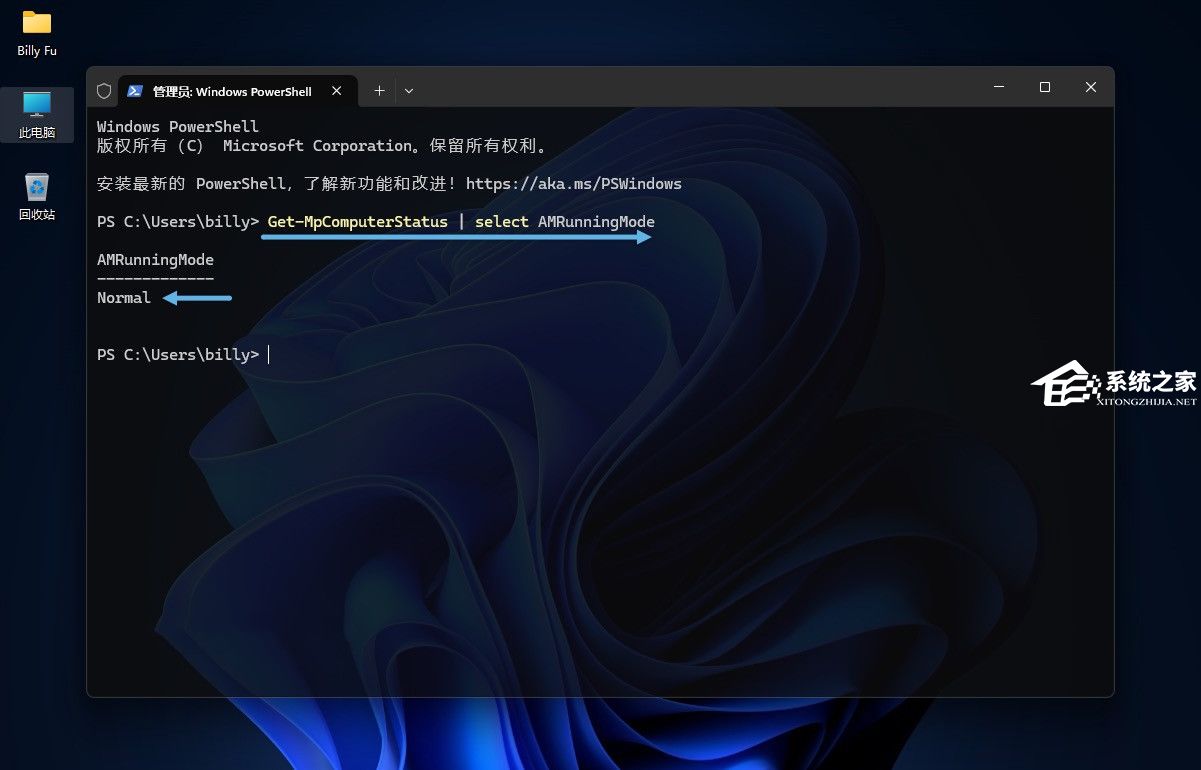Maximize the terminal window
1201x770 pixels.
pyautogui.click(x=1045, y=87)
